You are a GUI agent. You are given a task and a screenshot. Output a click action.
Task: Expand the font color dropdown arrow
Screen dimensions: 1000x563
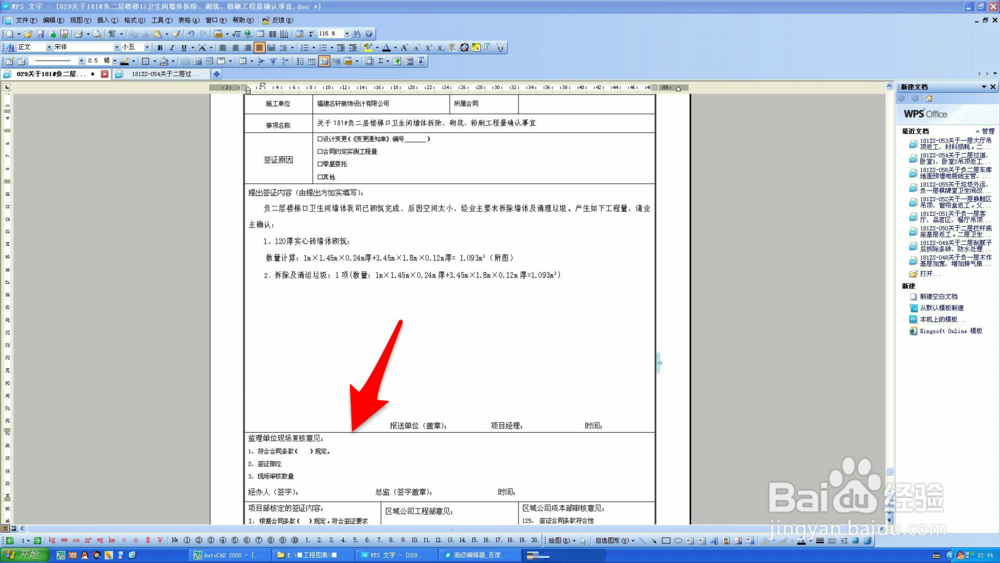click(x=395, y=48)
